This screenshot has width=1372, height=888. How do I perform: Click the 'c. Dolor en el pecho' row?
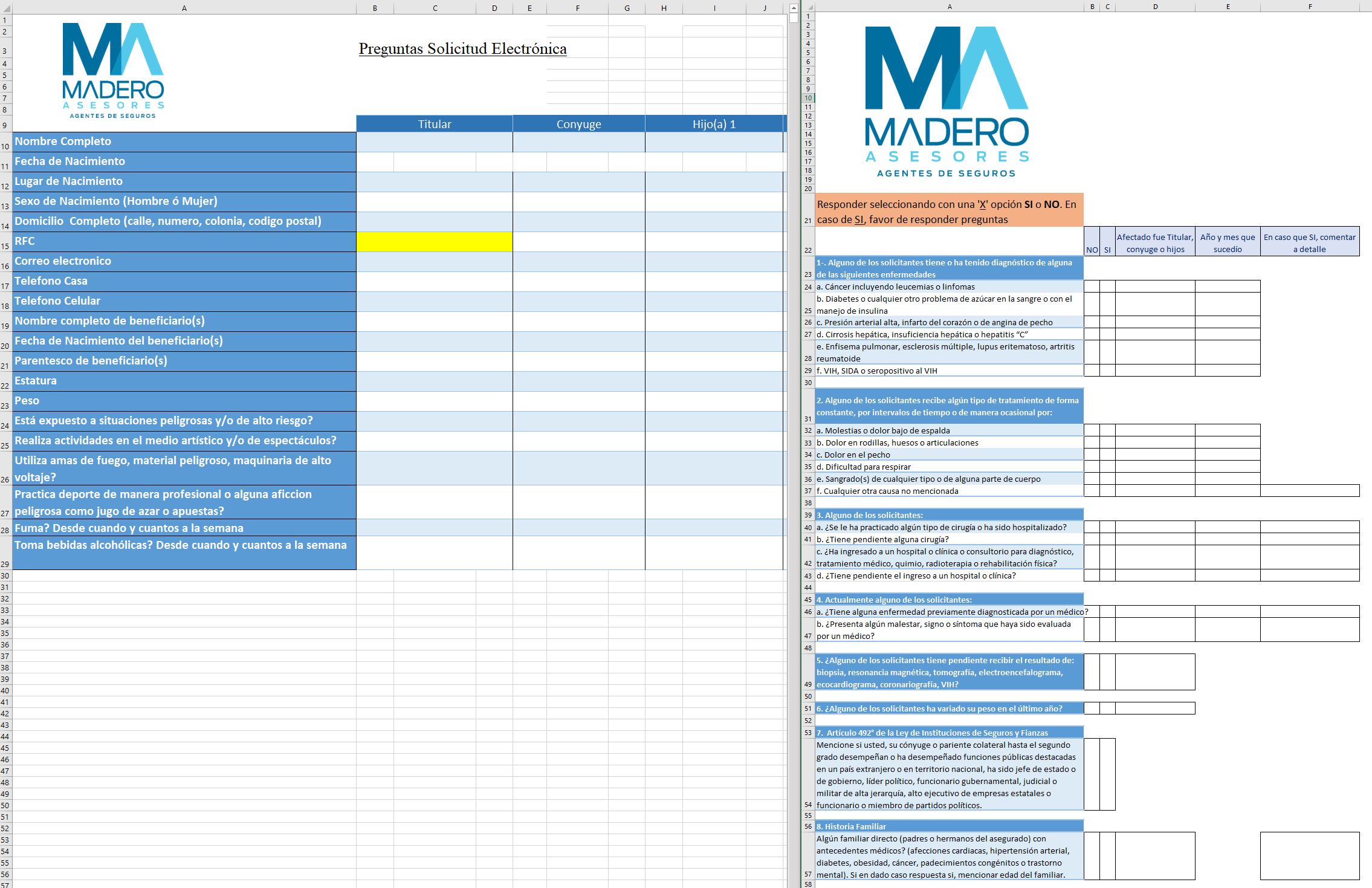coord(949,455)
